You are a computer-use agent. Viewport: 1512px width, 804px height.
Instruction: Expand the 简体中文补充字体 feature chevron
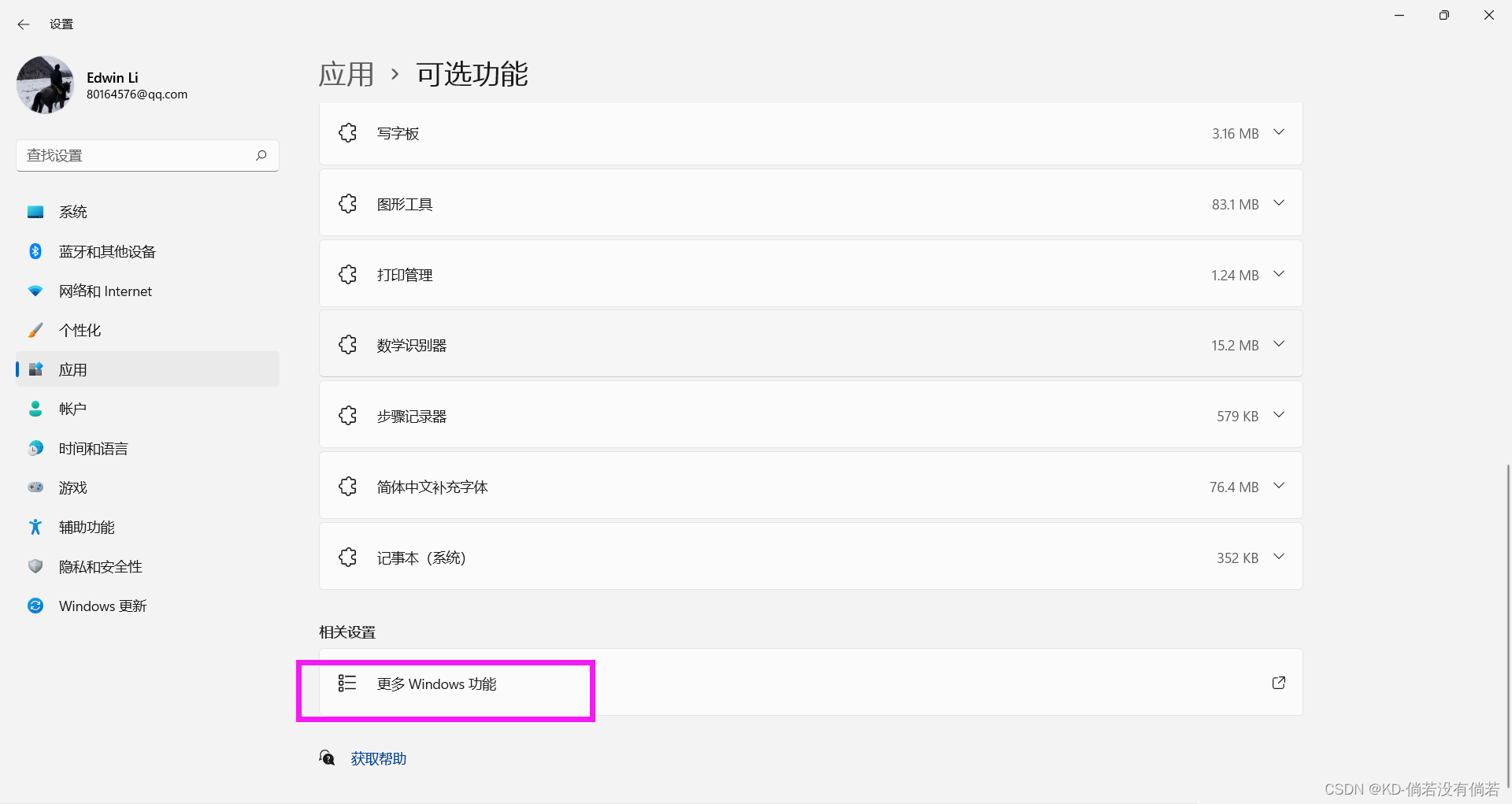pos(1279,486)
